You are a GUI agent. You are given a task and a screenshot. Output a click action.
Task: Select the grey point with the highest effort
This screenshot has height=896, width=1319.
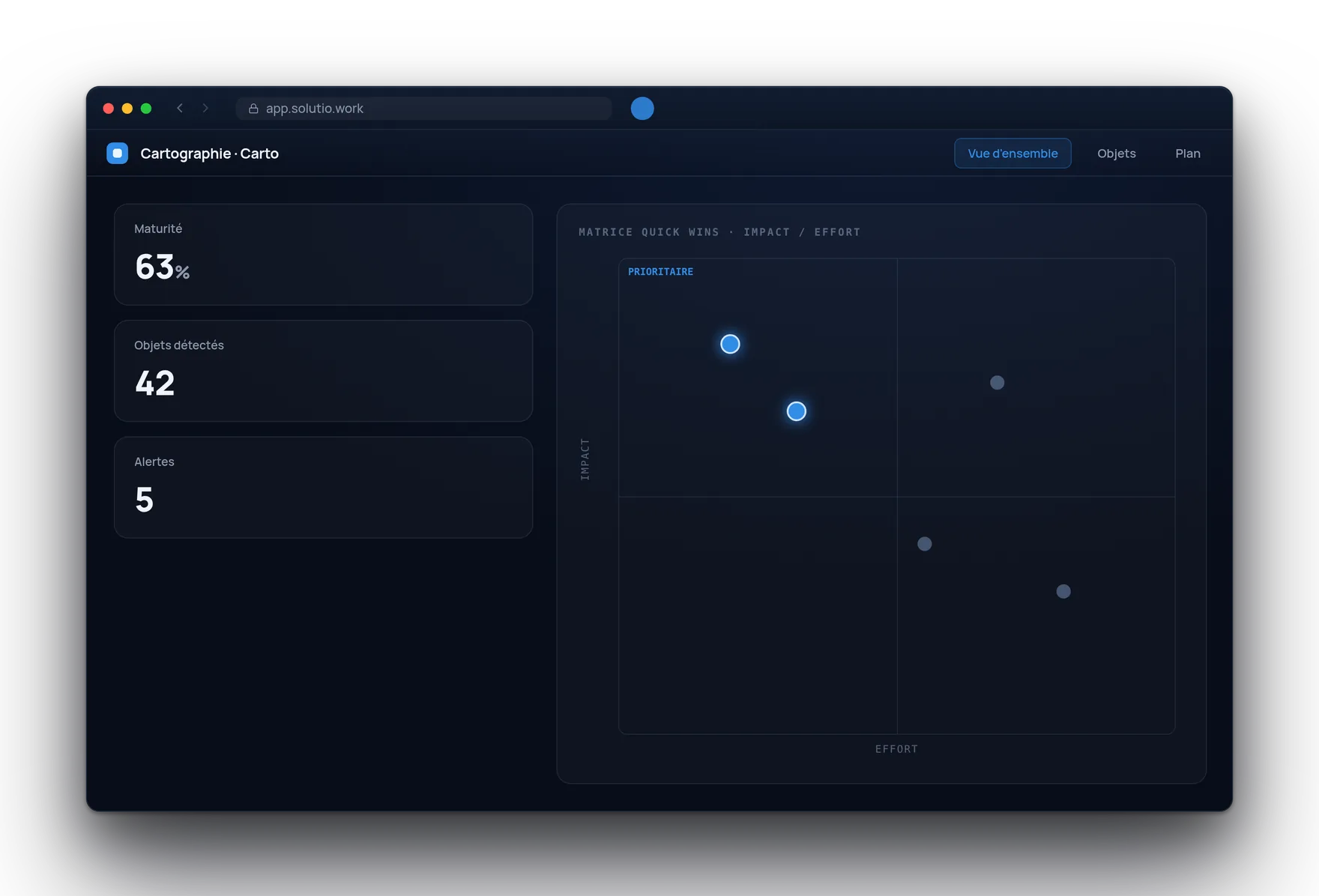[x=1063, y=592]
